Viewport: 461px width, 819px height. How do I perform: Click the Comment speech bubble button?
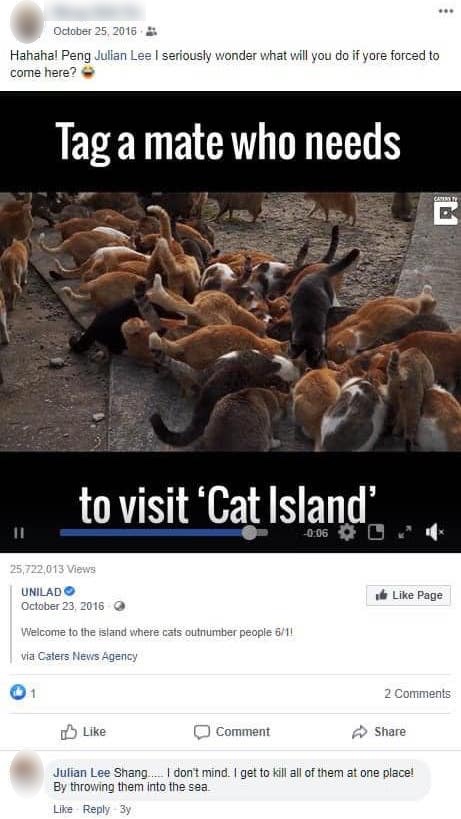tap(232, 732)
